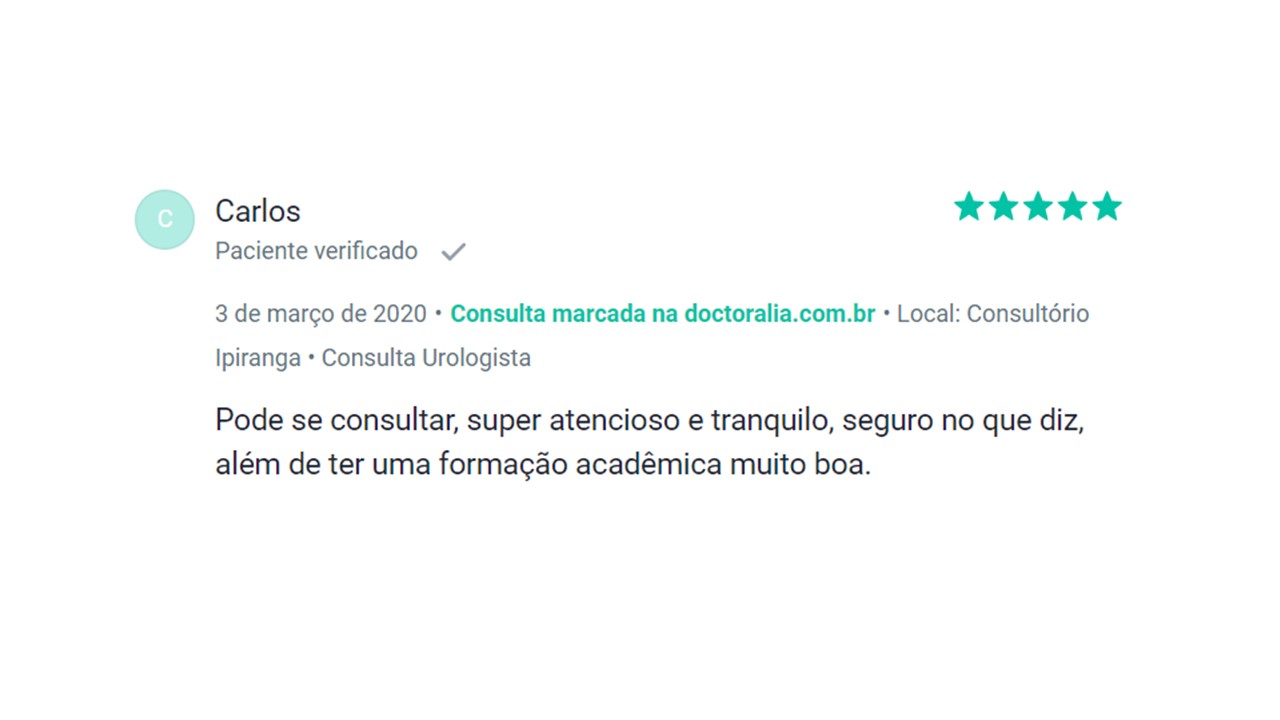
Task: Select the fifth rating star
Action: [1108, 206]
